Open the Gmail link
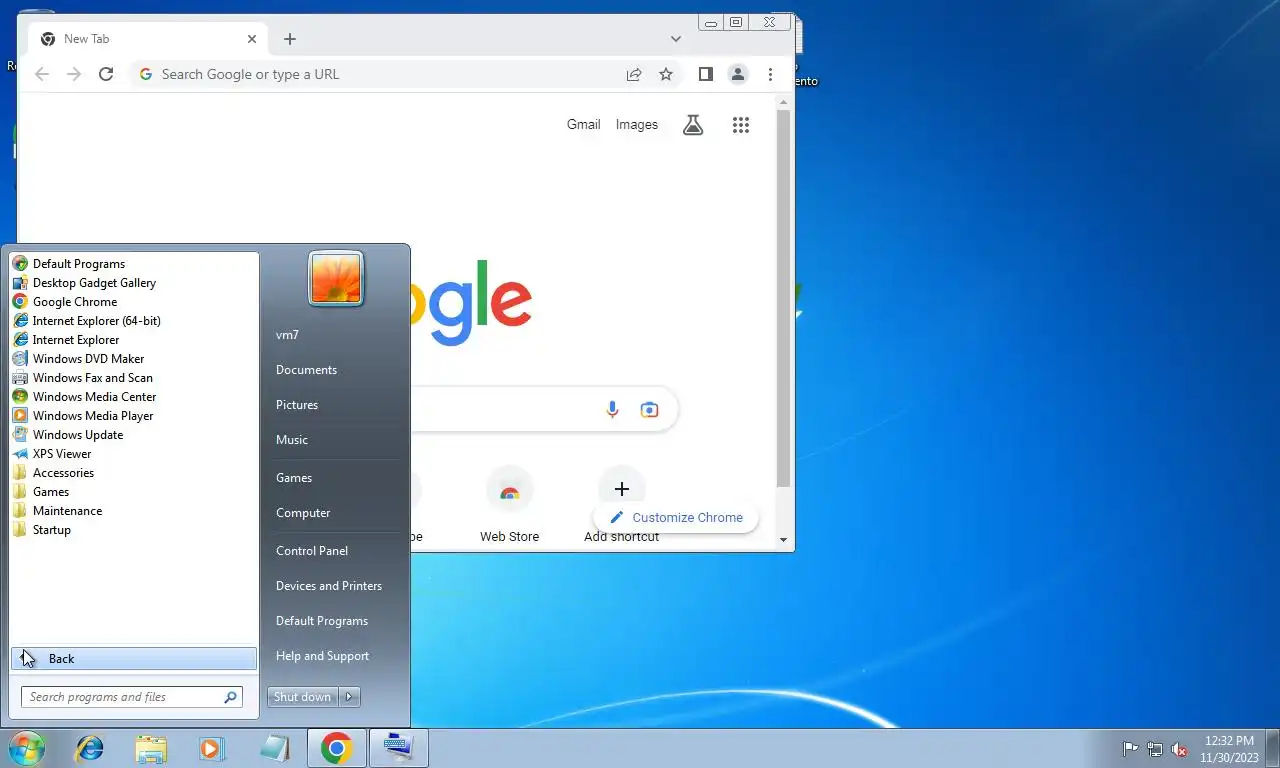Image resolution: width=1280 pixels, height=768 pixels. coord(584,125)
